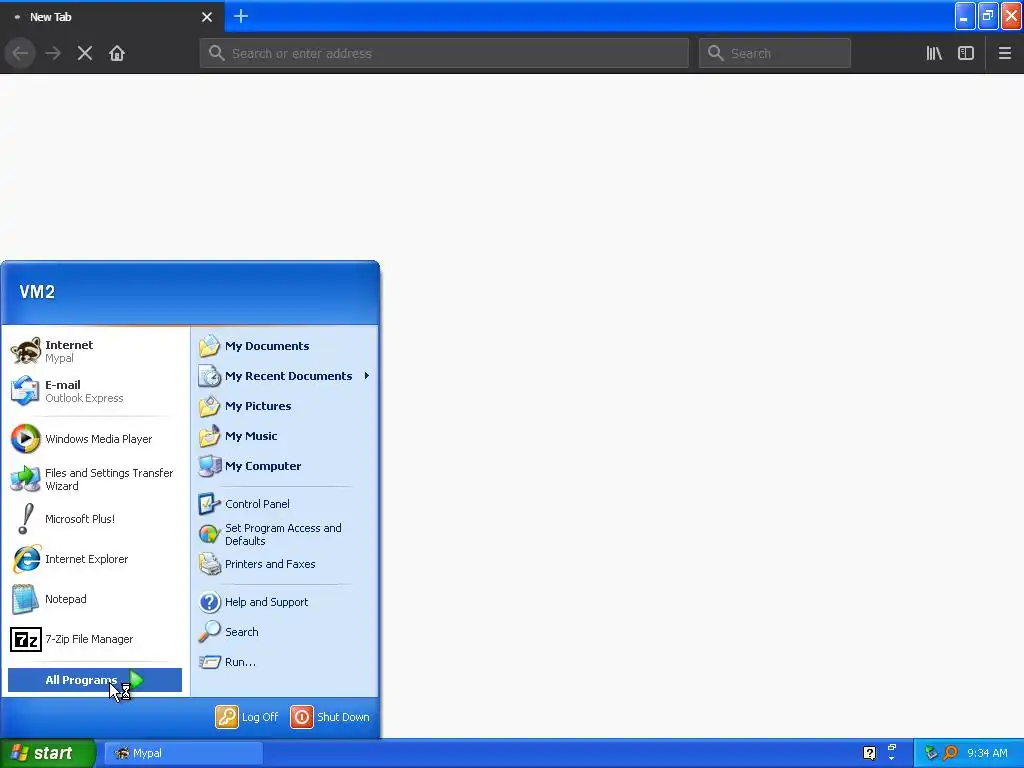Open the Run... dialog

click(285, 662)
